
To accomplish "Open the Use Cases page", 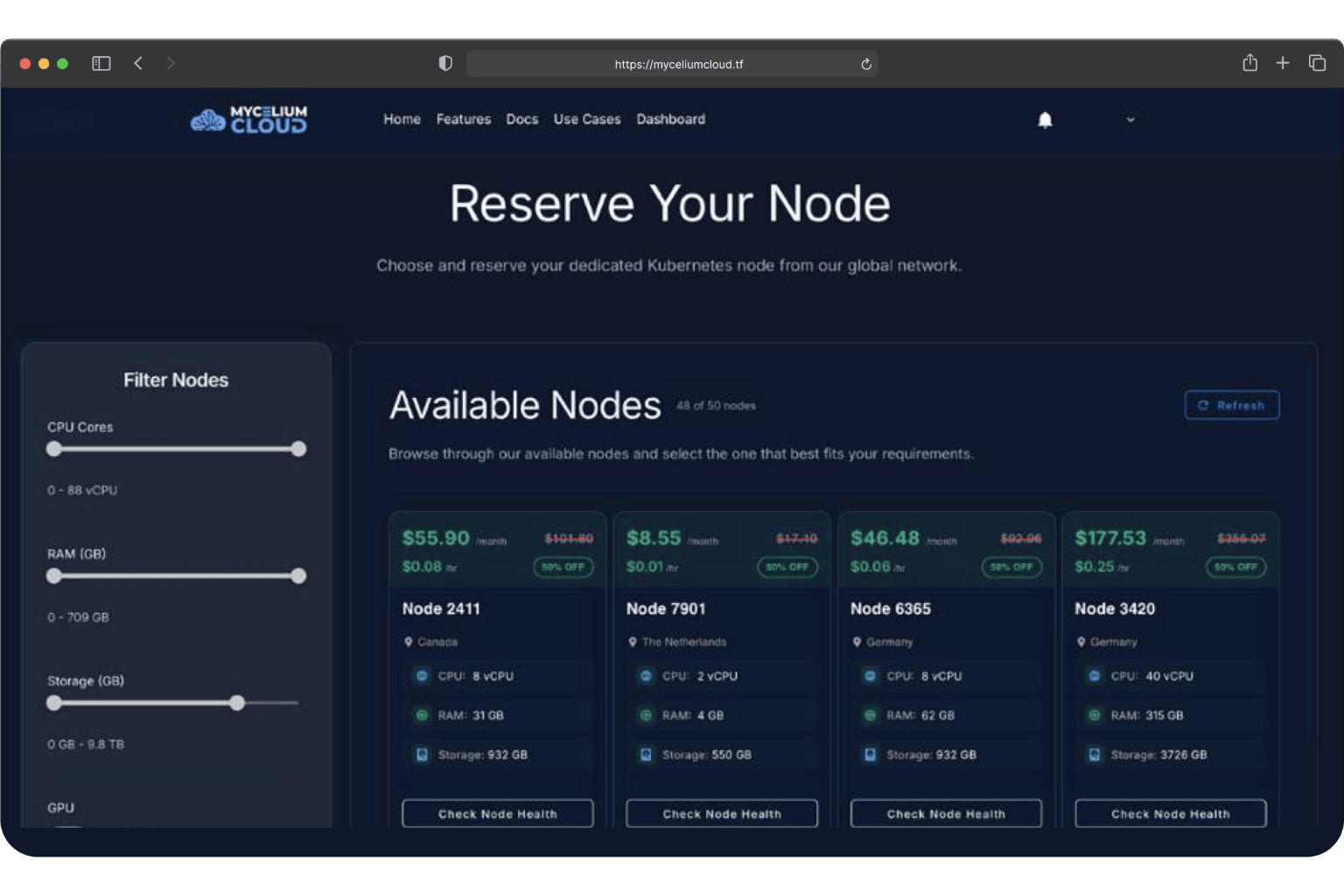I will [x=586, y=119].
